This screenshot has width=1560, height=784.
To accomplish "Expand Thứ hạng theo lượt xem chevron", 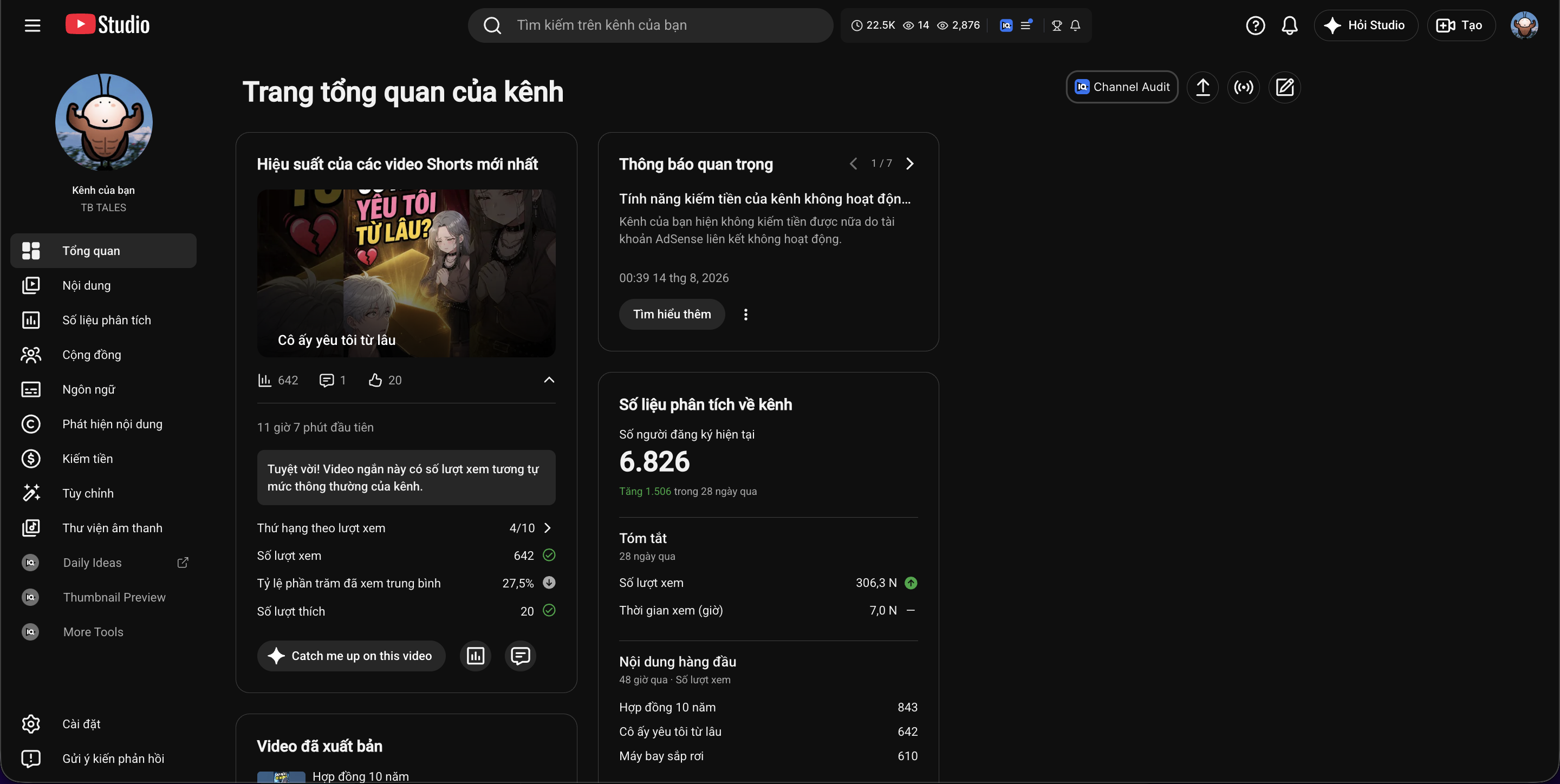I will (548, 528).
